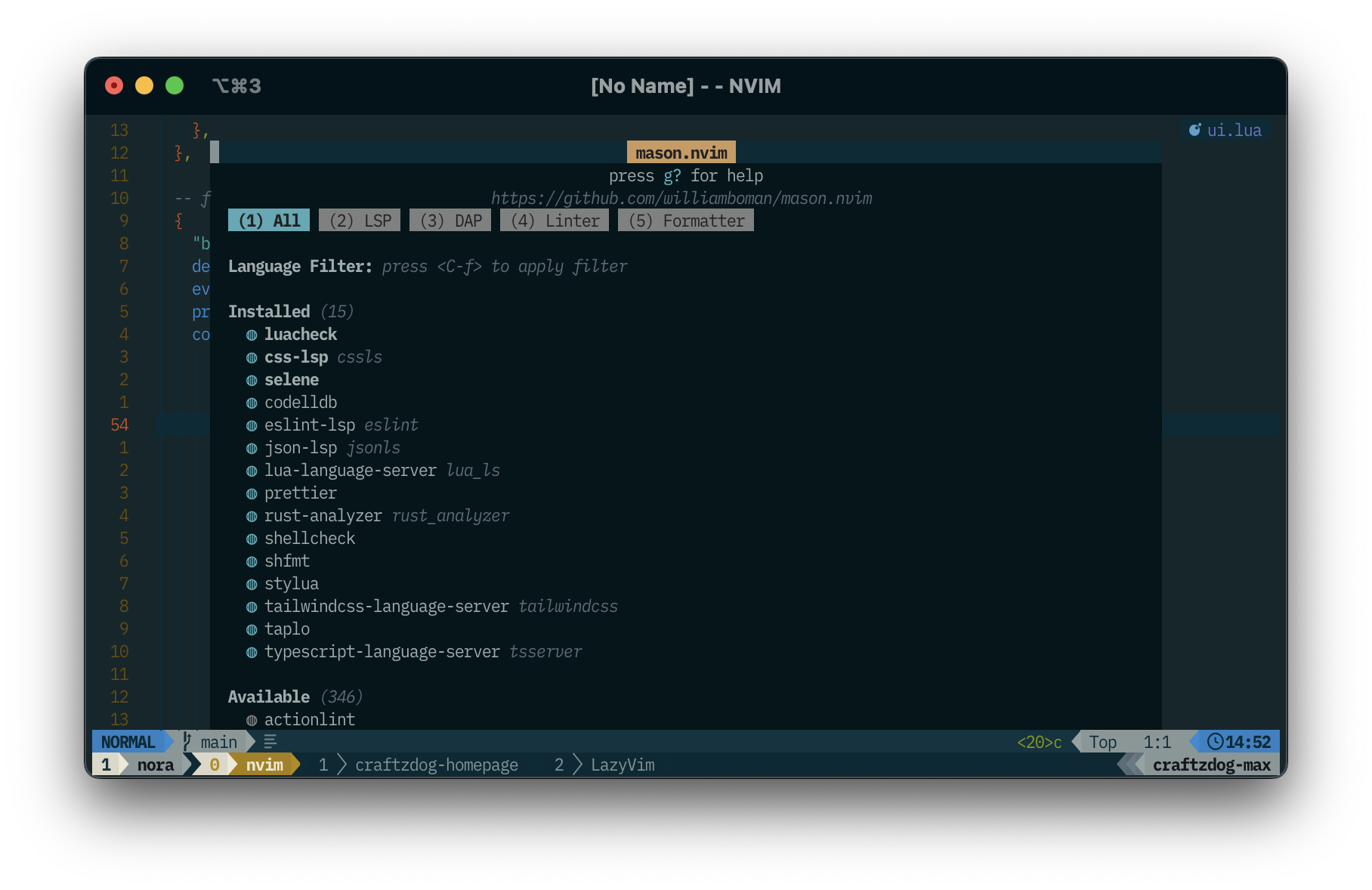Click the typescript-language-server package icon
Viewport: 1372px width, 890px height.
coord(252,651)
